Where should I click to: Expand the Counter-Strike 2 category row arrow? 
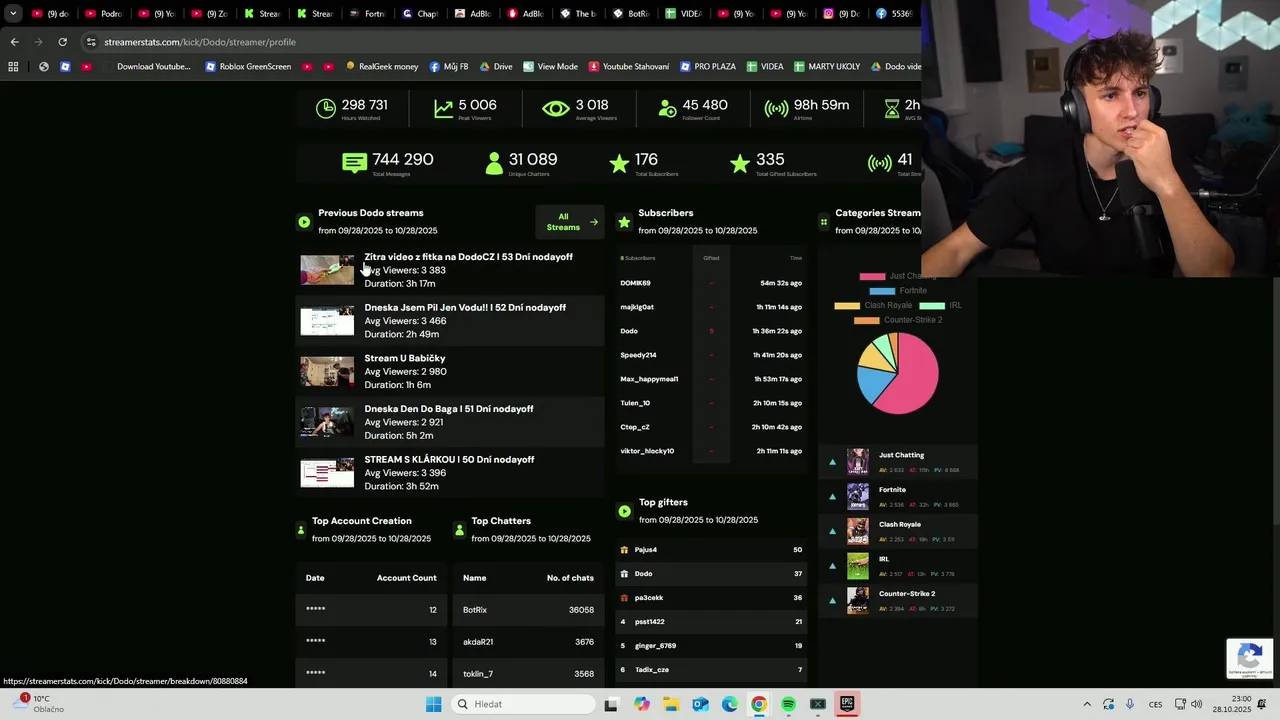pyautogui.click(x=832, y=601)
